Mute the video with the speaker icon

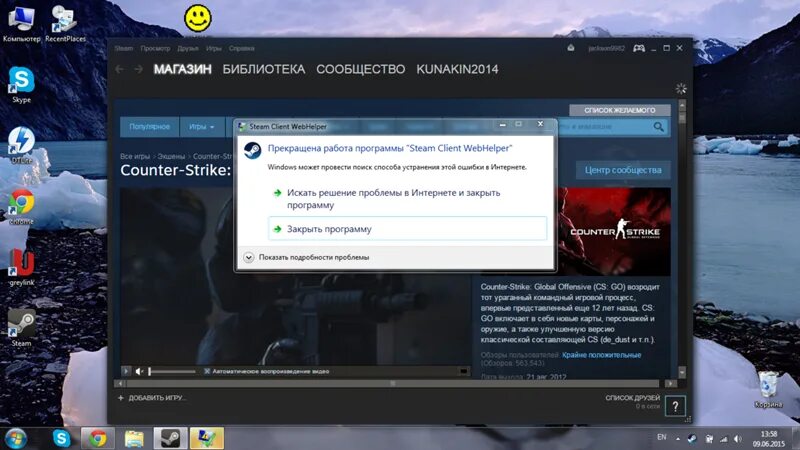click(139, 371)
